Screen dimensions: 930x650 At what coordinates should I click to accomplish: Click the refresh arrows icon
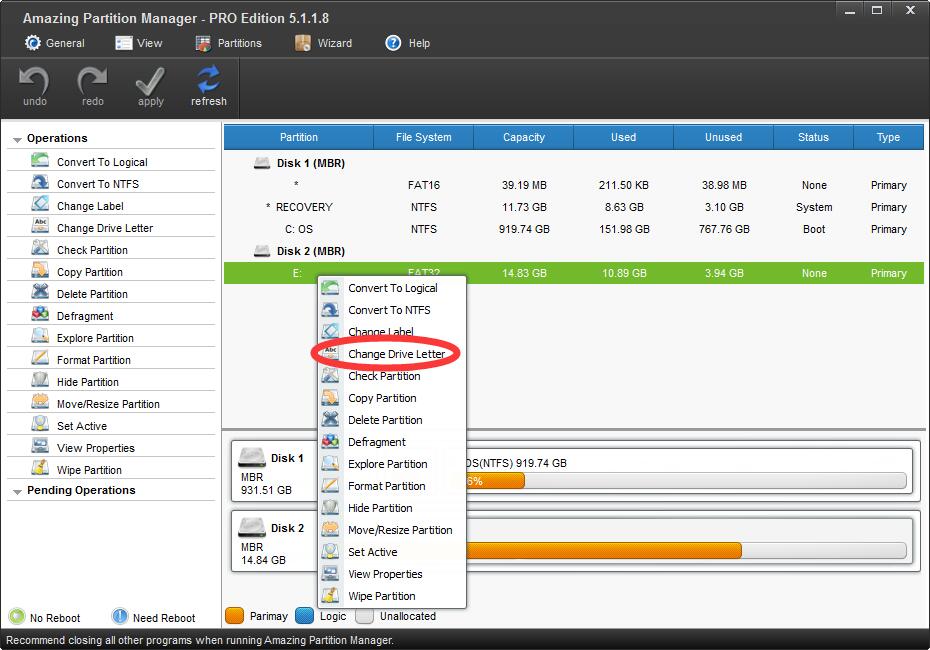[x=209, y=80]
